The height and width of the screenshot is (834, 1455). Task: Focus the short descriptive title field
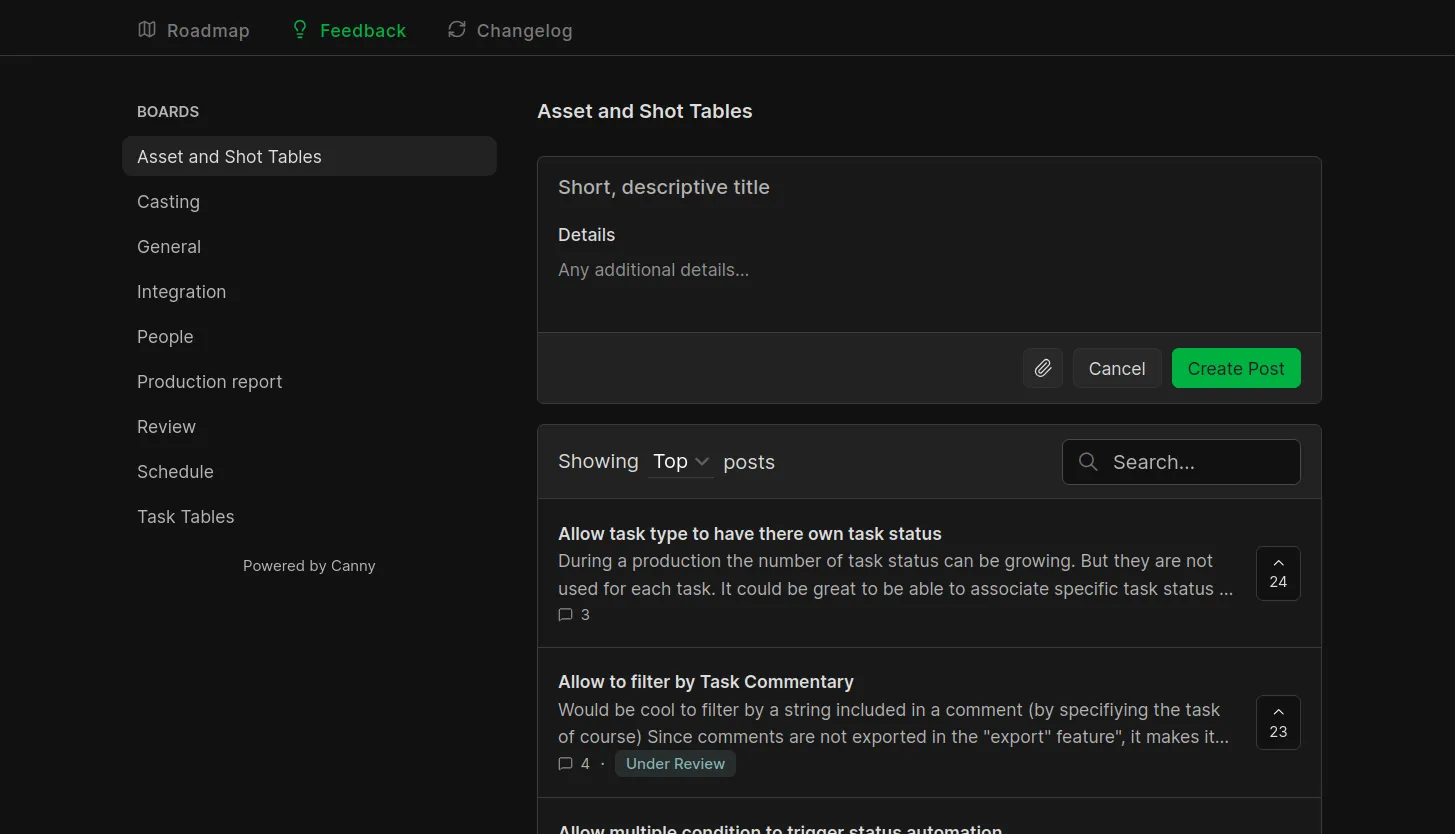point(929,187)
